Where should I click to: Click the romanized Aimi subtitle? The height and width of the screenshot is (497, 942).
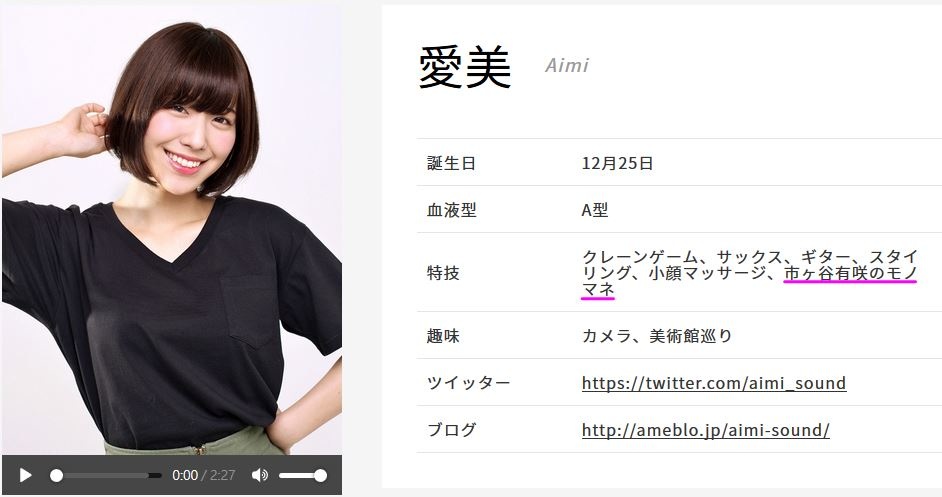(567, 65)
